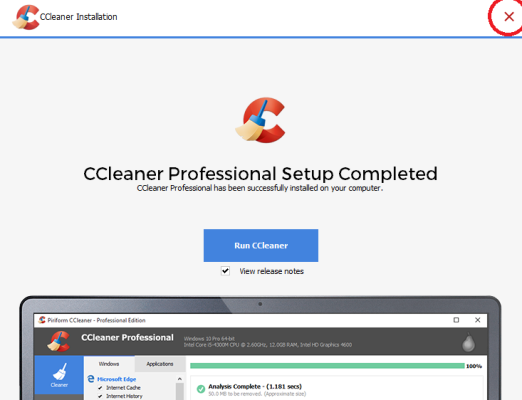Screen dimensions: 522x400
Task: Click the pear icon in preview header
Action: pyautogui.click(x=468, y=342)
